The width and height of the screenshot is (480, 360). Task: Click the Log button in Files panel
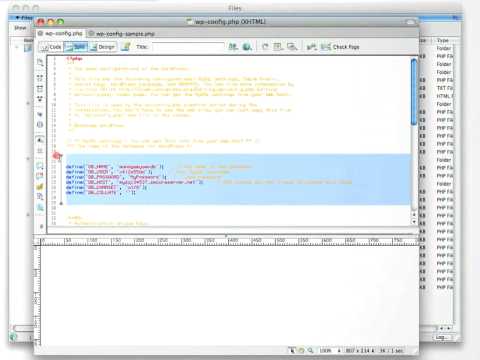[x=442, y=337]
